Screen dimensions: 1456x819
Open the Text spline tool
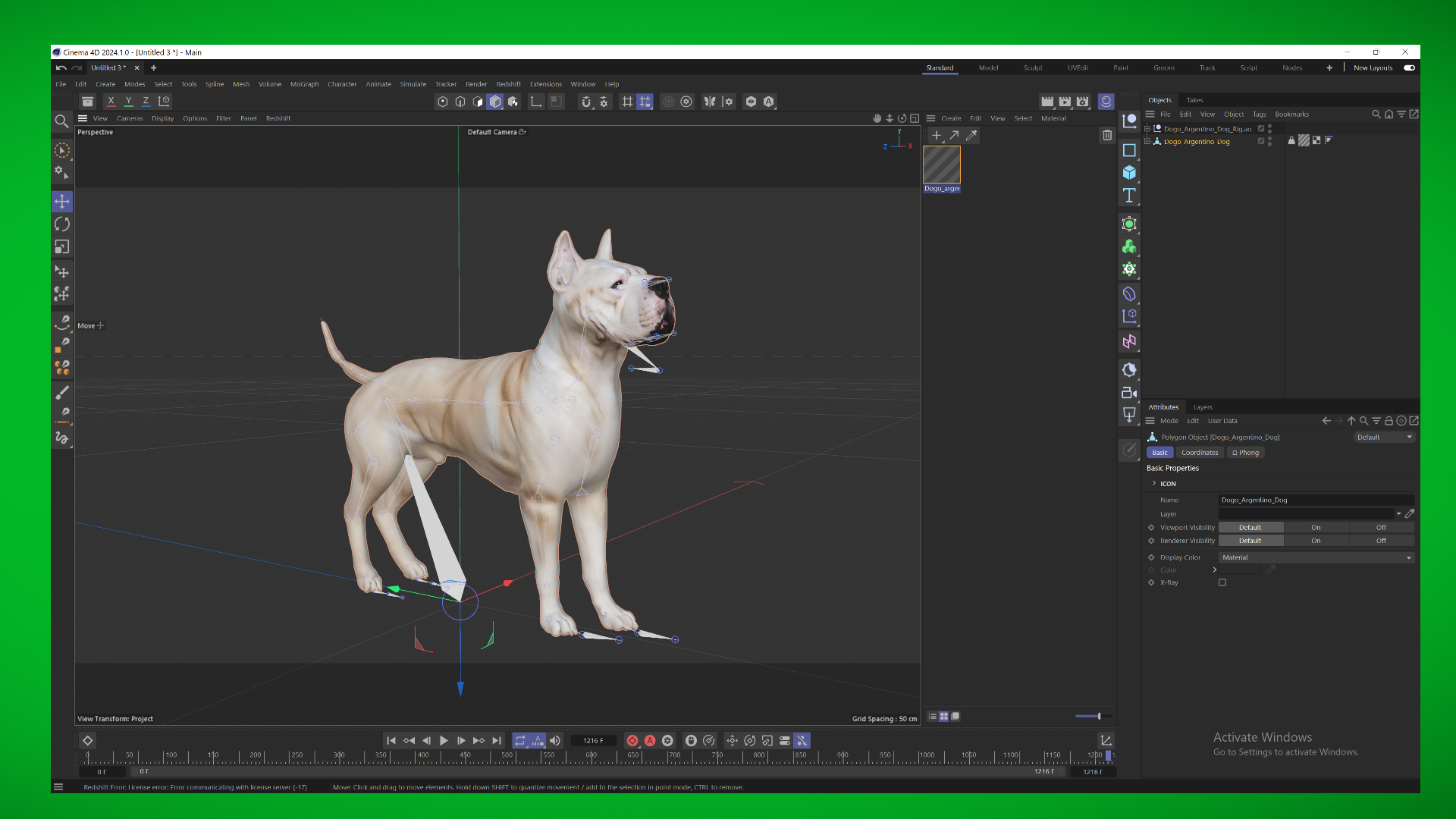click(1129, 195)
